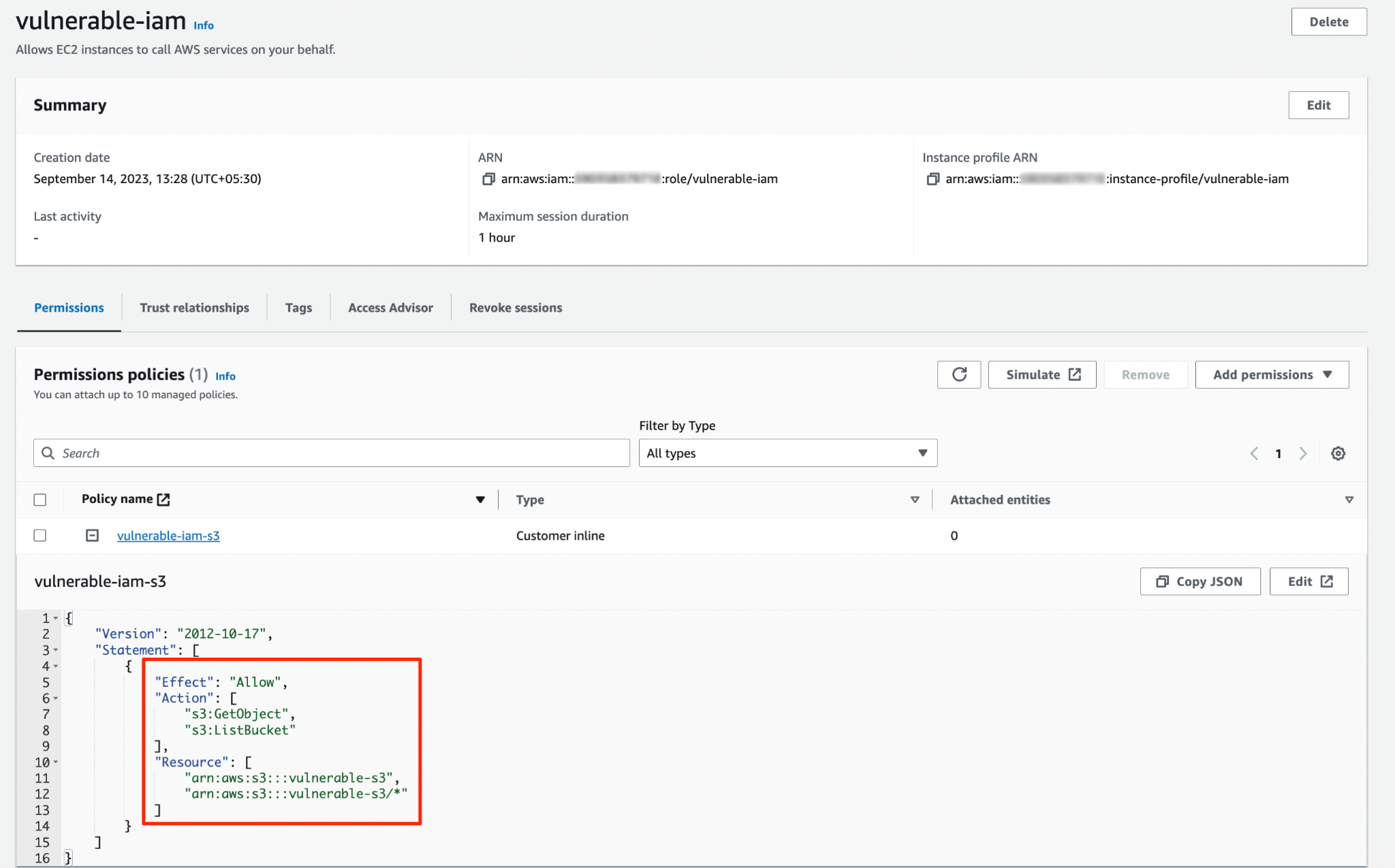Click the "s3:ListBucket" action line
The image size is (1395, 868).
[240, 730]
